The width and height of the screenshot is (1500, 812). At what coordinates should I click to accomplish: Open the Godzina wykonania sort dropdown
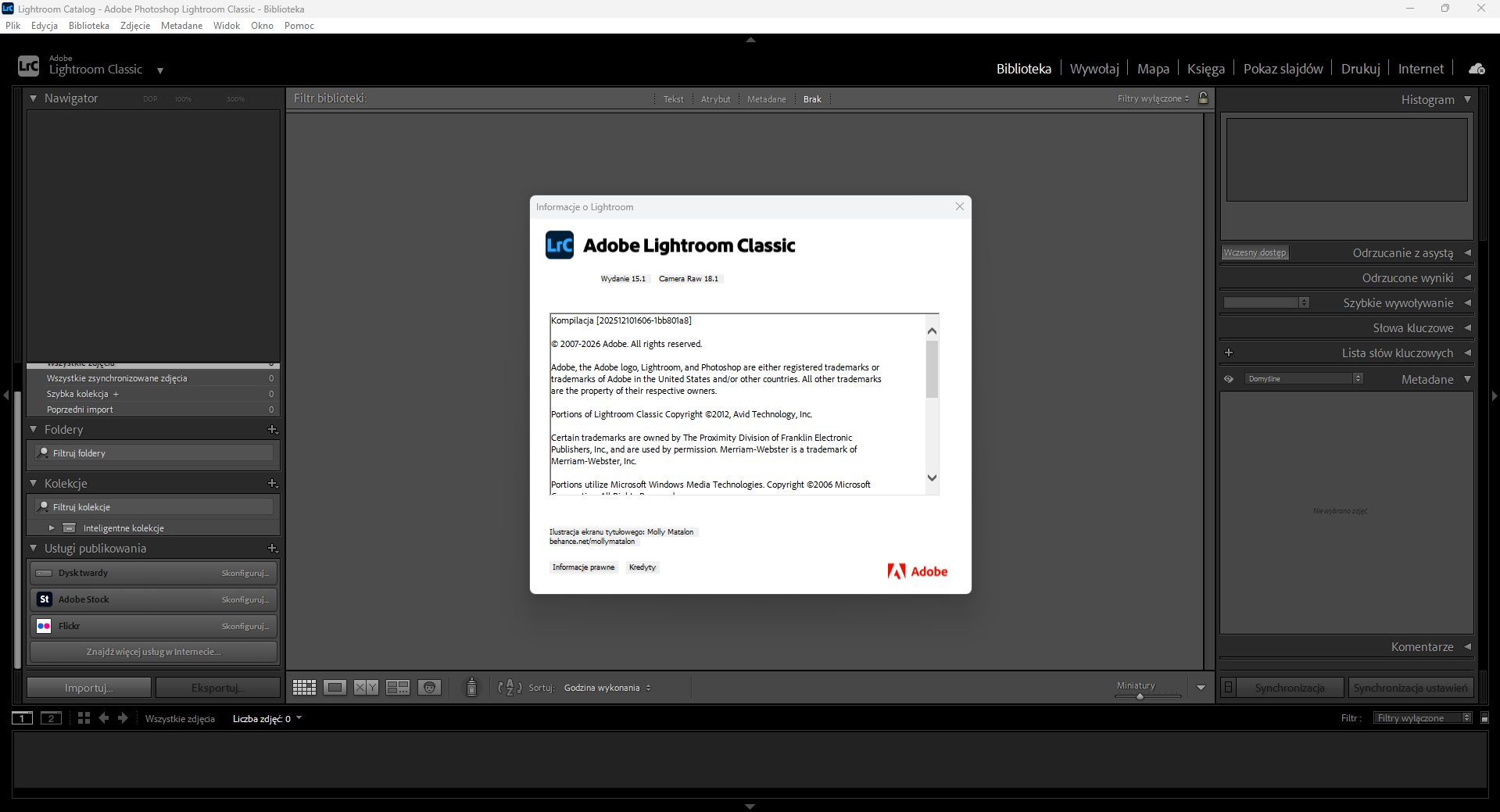point(607,688)
